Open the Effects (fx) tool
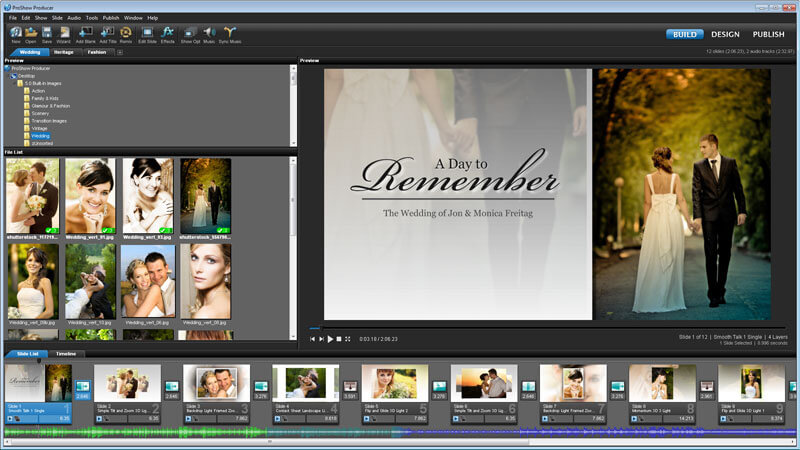This screenshot has width=800, height=450. tap(168, 34)
